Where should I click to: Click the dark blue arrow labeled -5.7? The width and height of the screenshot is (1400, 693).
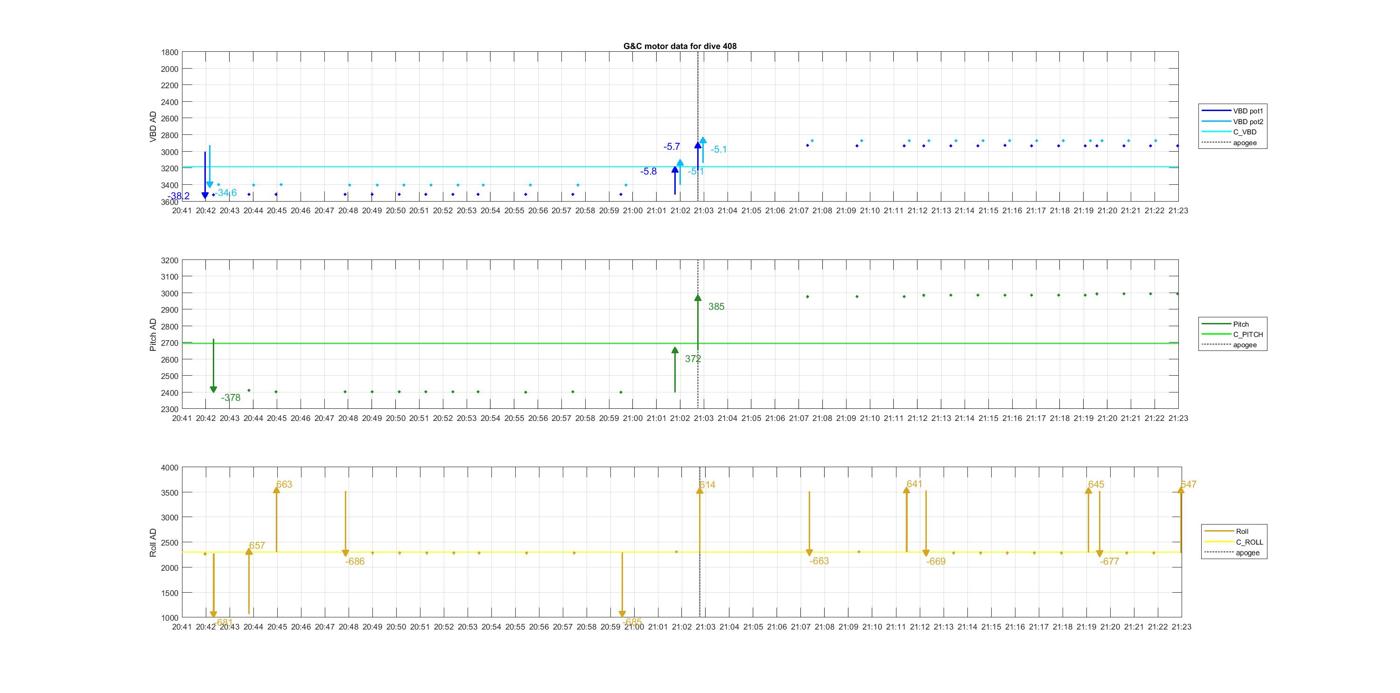pyautogui.click(x=698, y=155)
